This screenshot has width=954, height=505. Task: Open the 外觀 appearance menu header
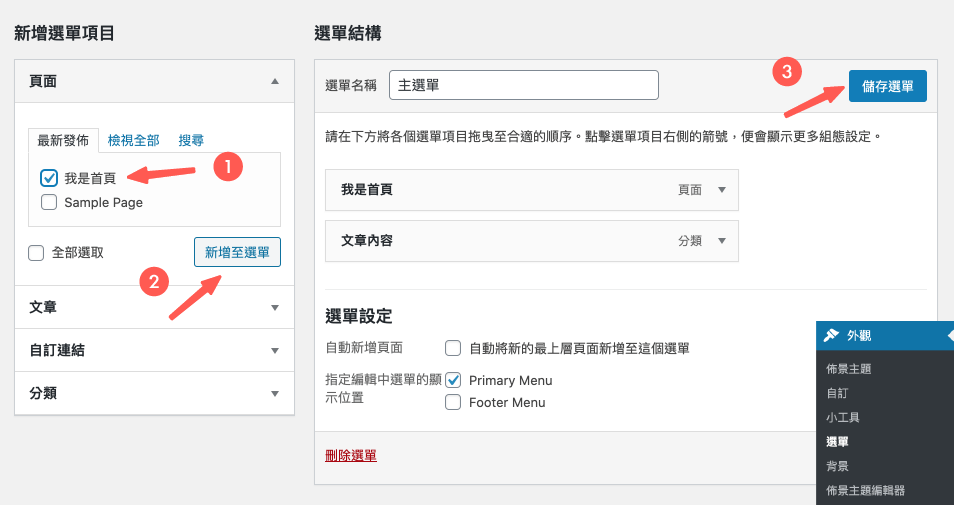pyautogui.click(x=885, y=335)
